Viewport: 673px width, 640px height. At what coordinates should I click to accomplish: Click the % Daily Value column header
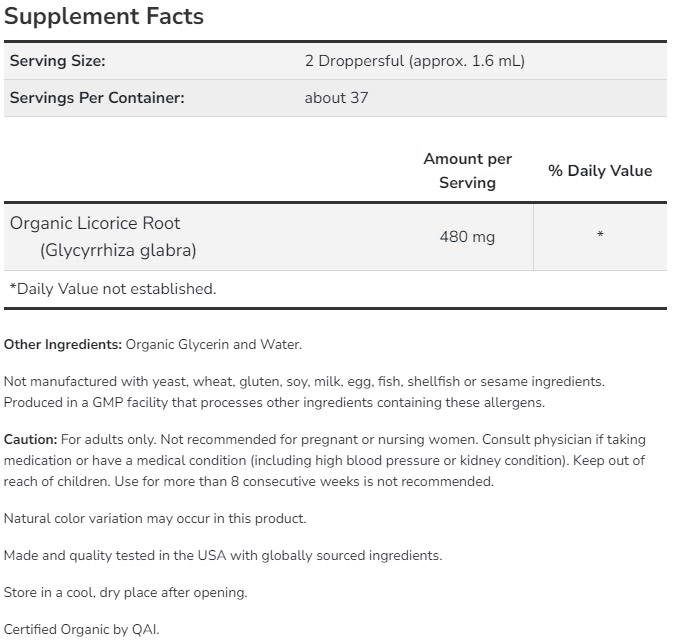(x=599, y=171)
